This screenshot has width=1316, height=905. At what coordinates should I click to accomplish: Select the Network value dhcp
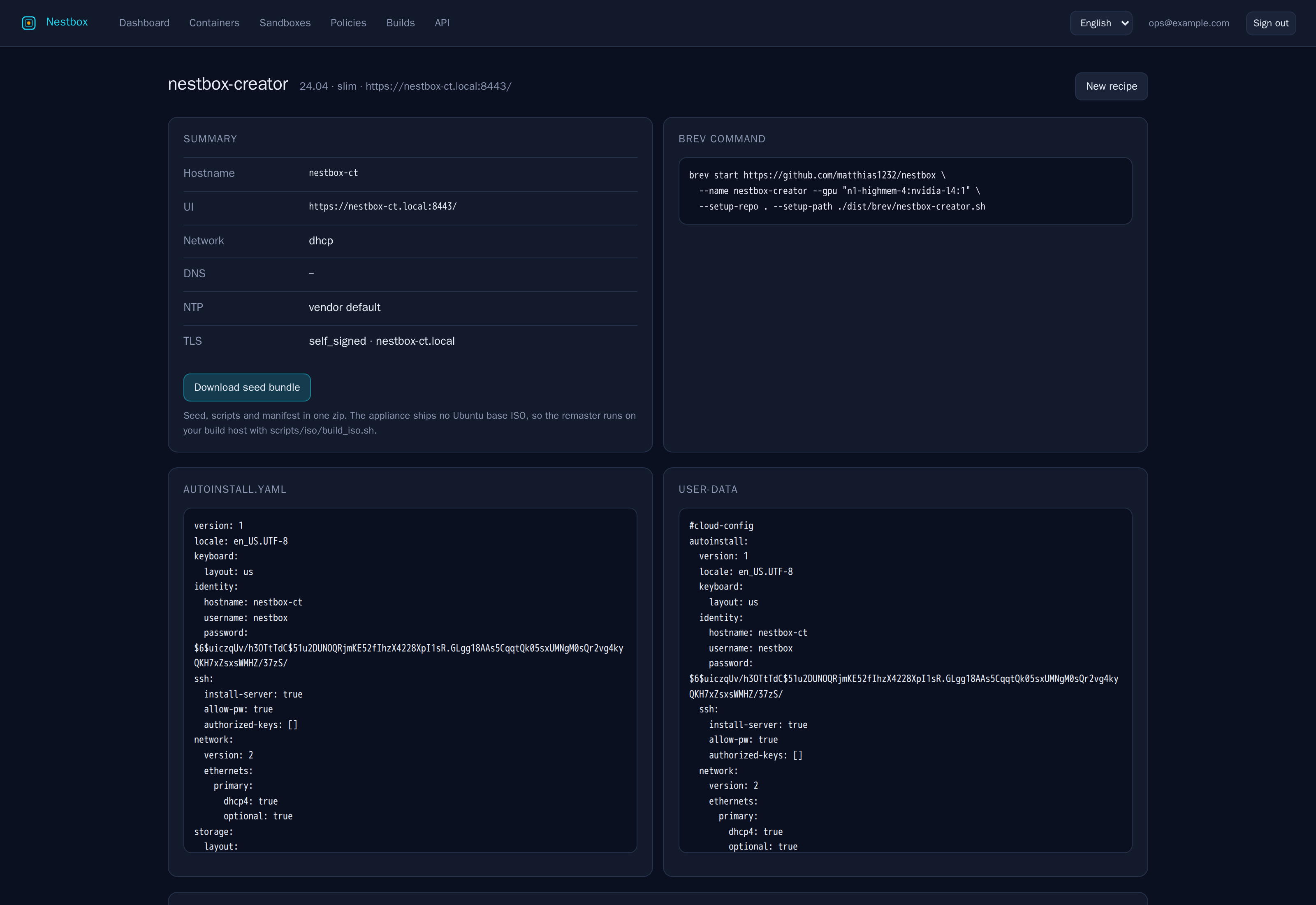click(x=321, y=240)
